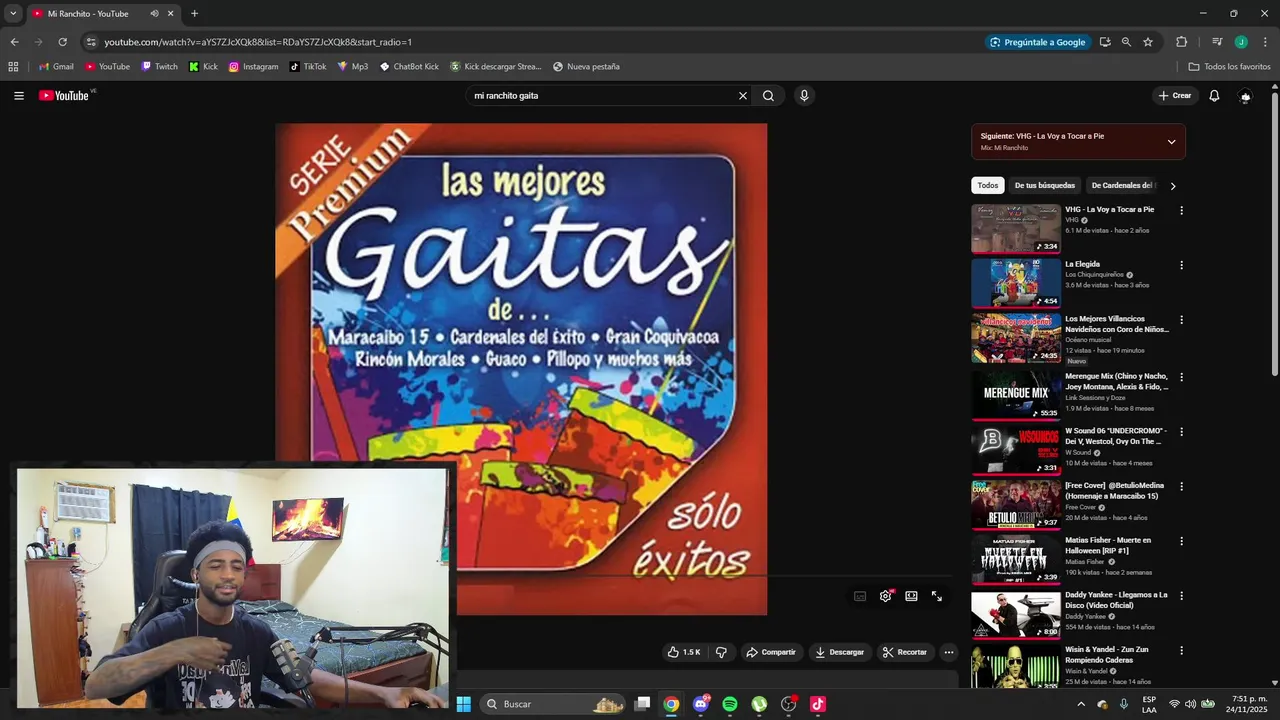
Task: Play Matias Fisher Muerte en Halloween video
Action: click(1016, 559)
